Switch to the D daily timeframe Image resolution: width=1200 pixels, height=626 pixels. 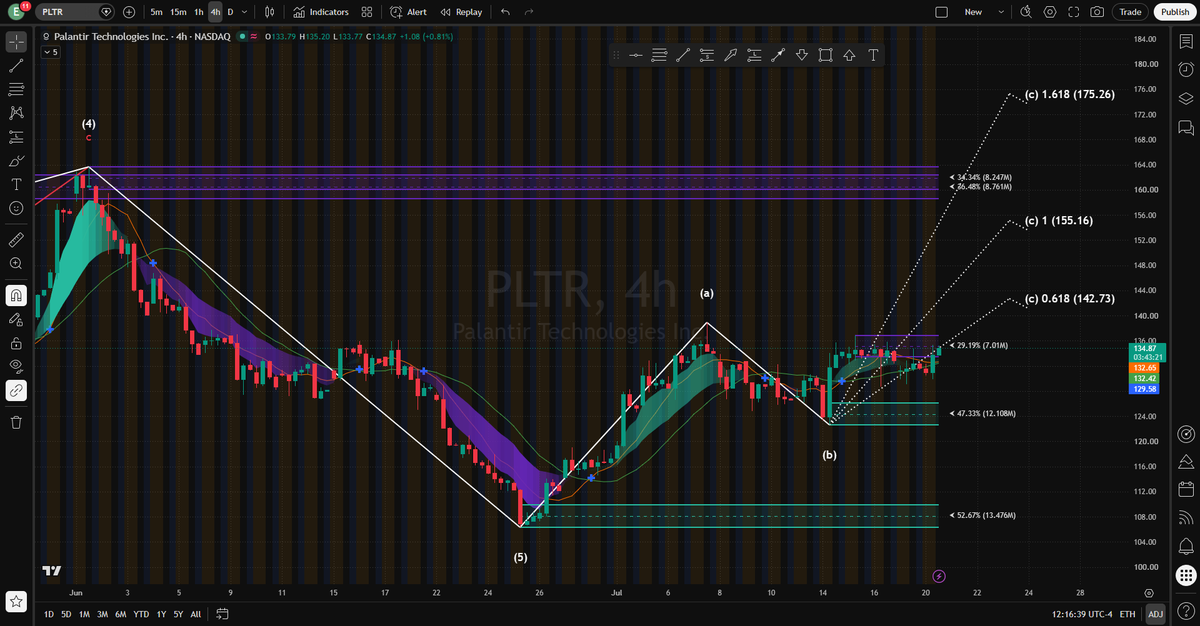230,12
